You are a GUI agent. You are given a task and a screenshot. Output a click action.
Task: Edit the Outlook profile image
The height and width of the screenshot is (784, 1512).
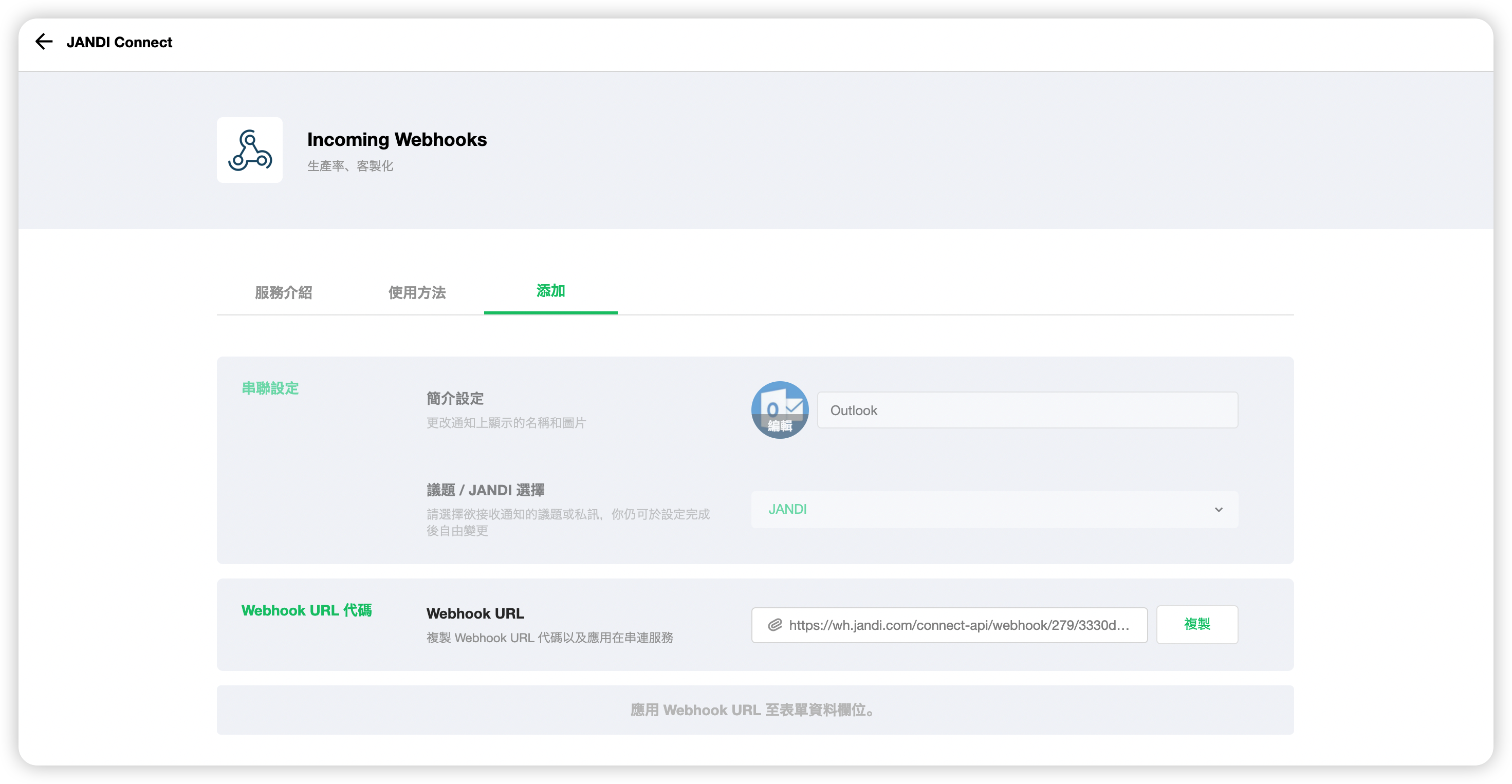(x=780, y=410)
